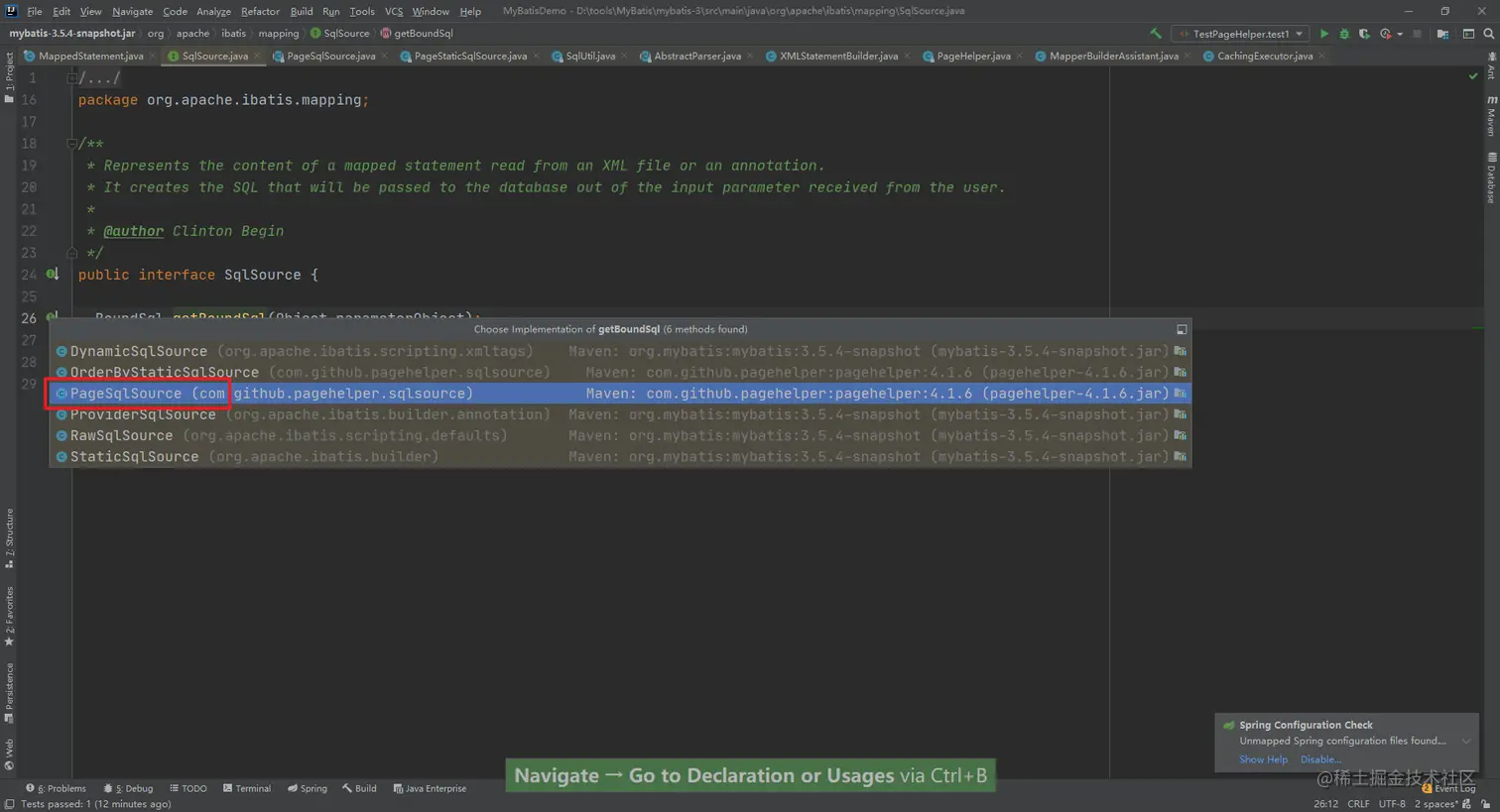The height and width of the screenshot is (812, 1500).
Task: Close the AbstractParser.java tab
Action: click(749, 56)
